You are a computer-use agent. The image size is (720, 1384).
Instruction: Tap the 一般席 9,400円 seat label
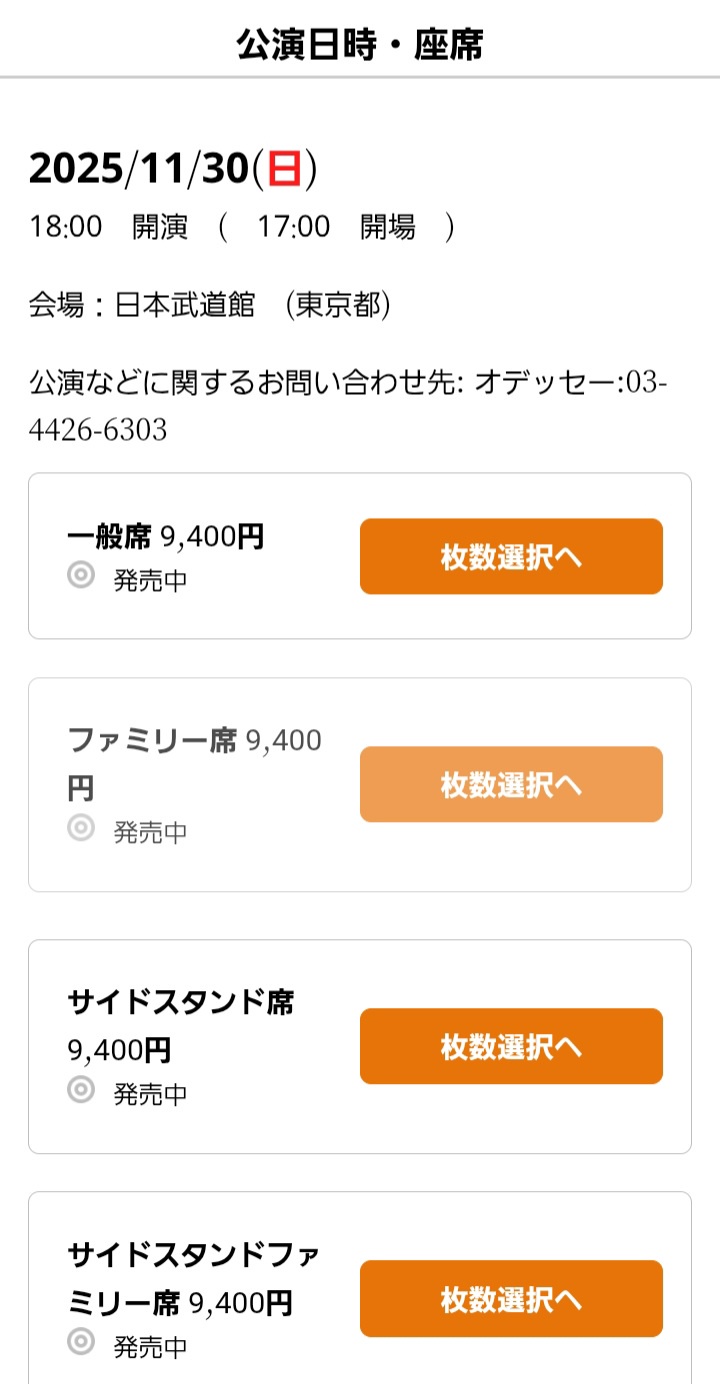[x=166, y=537]
